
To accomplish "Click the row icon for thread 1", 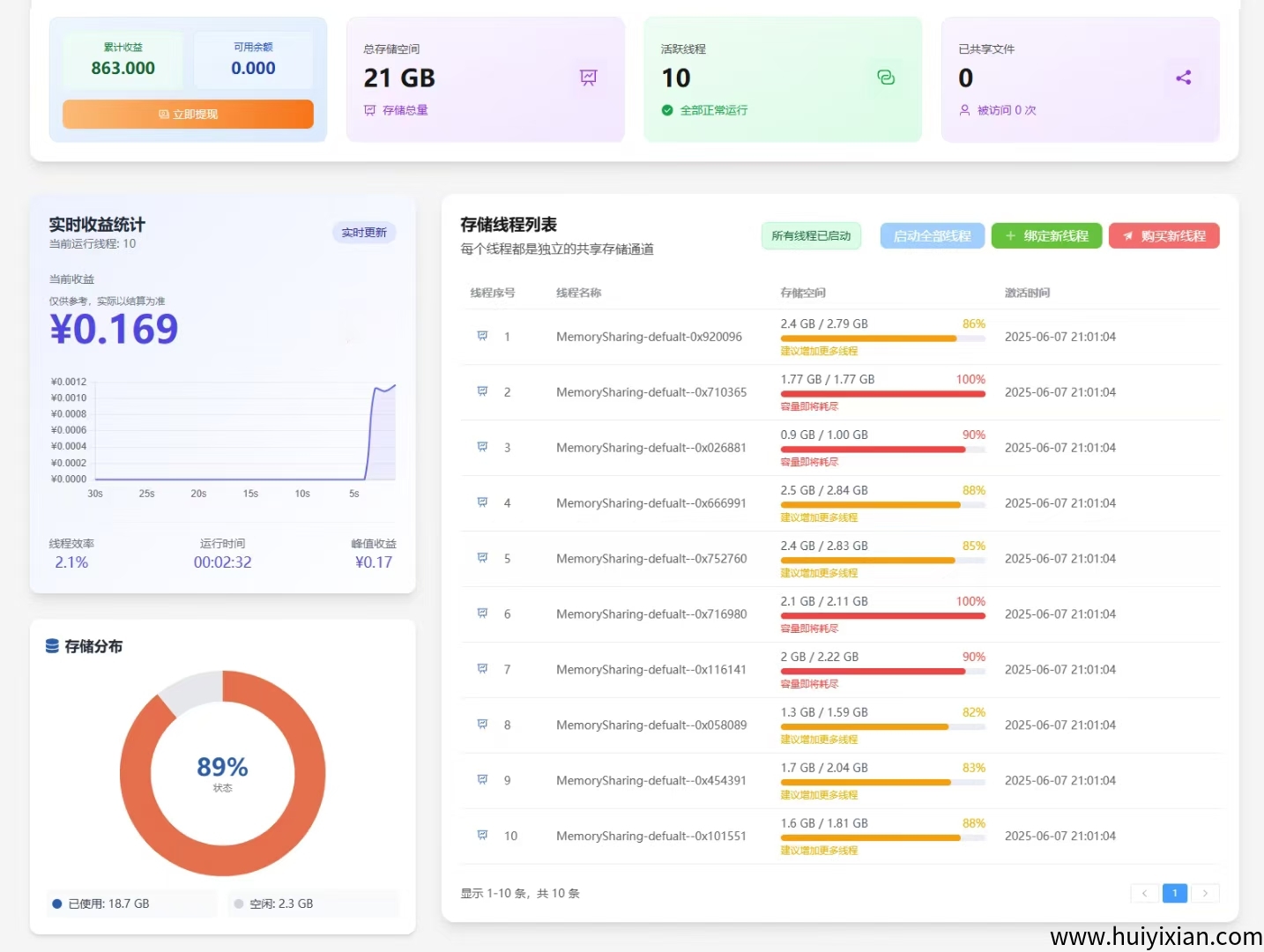I will coord(482,336).
